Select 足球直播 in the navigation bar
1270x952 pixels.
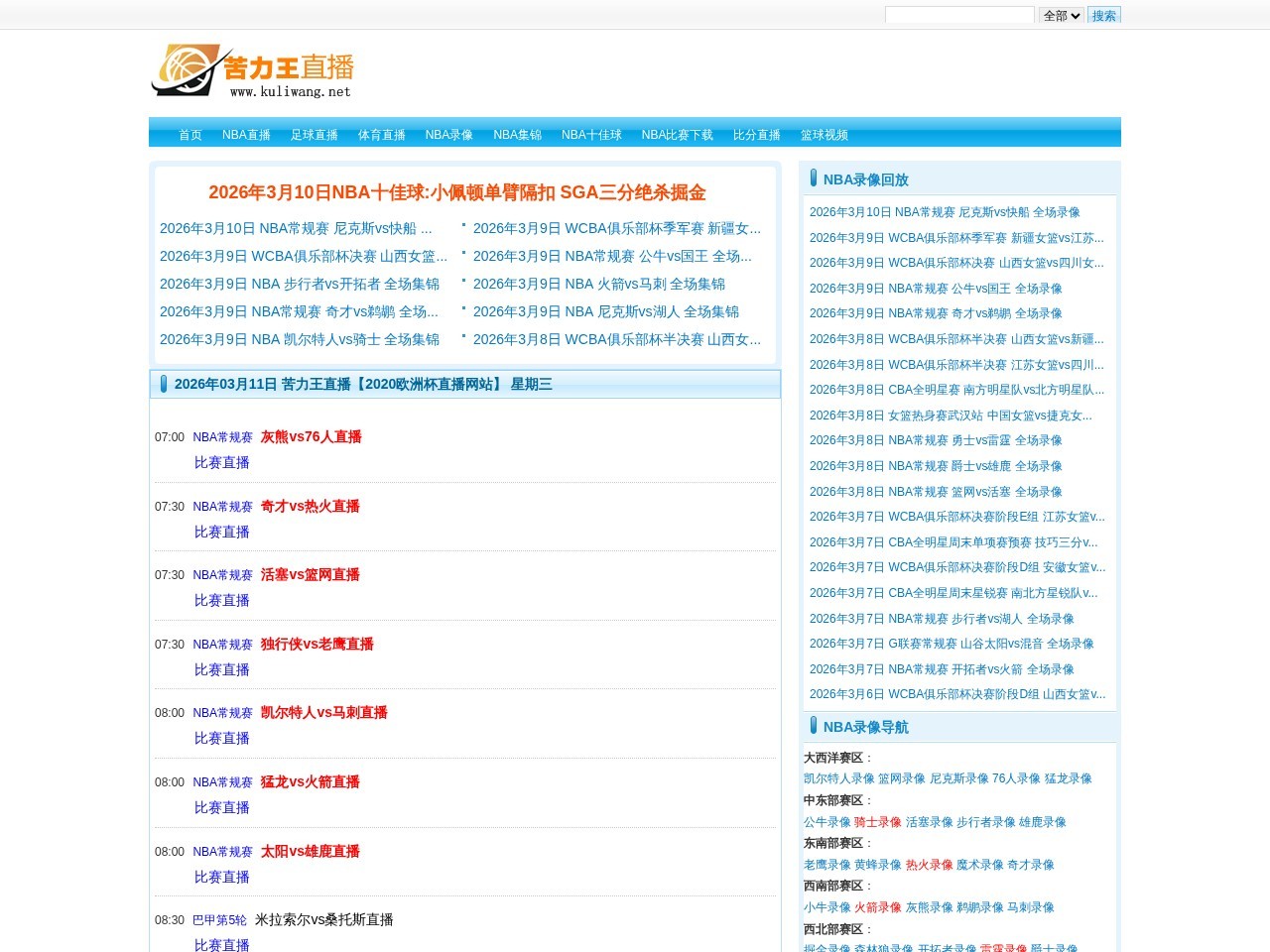click(315, 135)
